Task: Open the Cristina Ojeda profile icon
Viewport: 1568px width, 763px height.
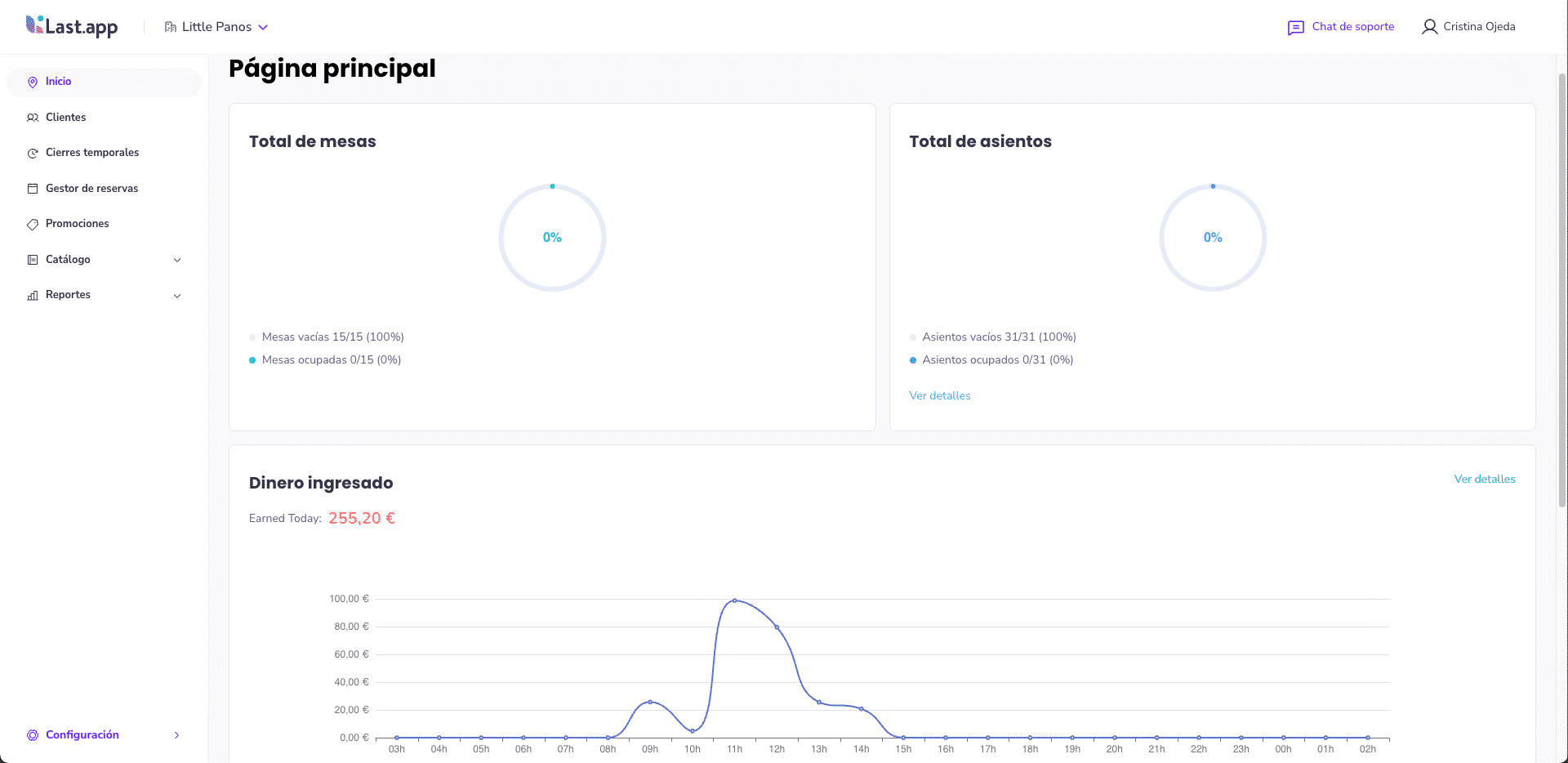Action: click(1430, 26)
